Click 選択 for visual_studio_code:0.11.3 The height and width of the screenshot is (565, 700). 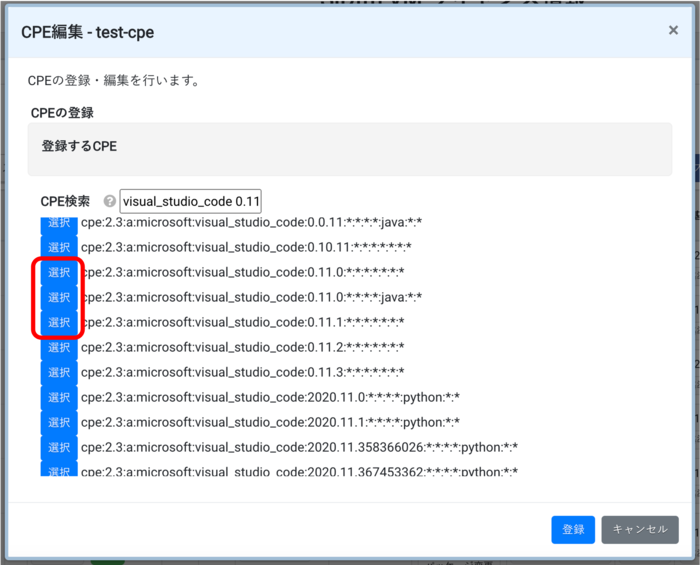point(59,372)
